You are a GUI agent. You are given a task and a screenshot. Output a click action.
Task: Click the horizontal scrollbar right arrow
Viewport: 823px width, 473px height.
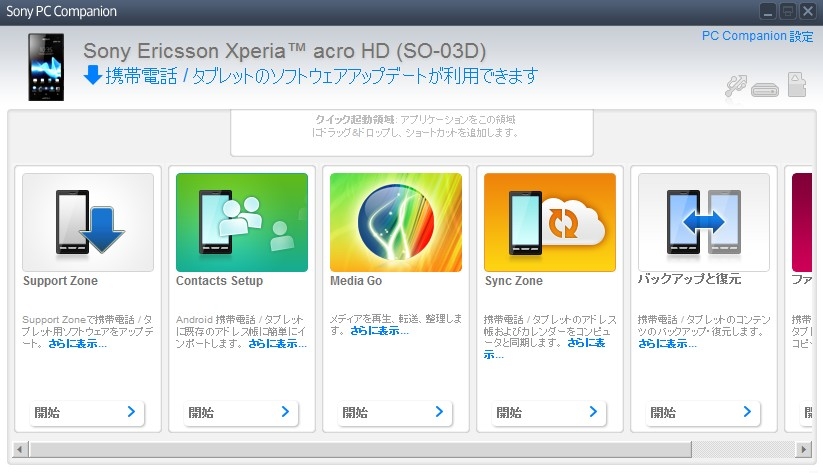tap(803, 449)
